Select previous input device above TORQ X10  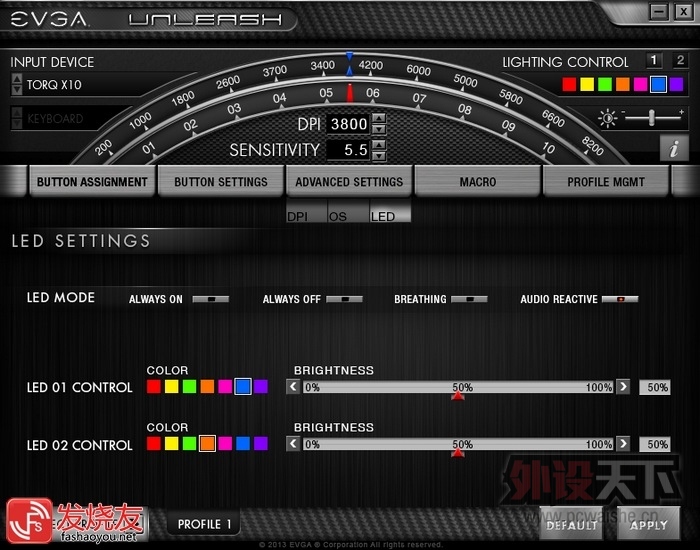[17, 79]
